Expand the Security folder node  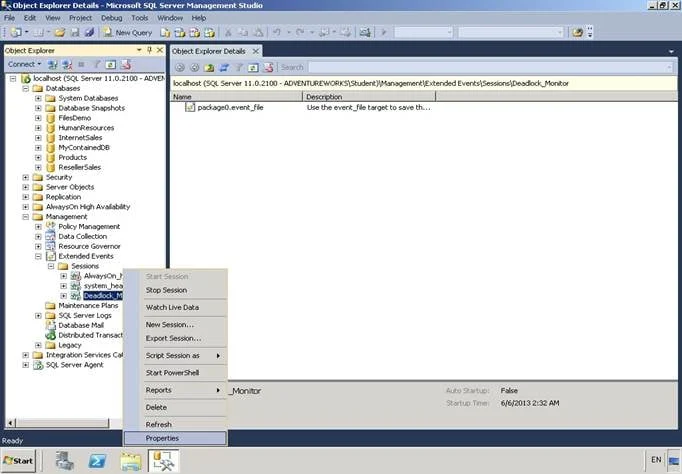pos(26,177)
